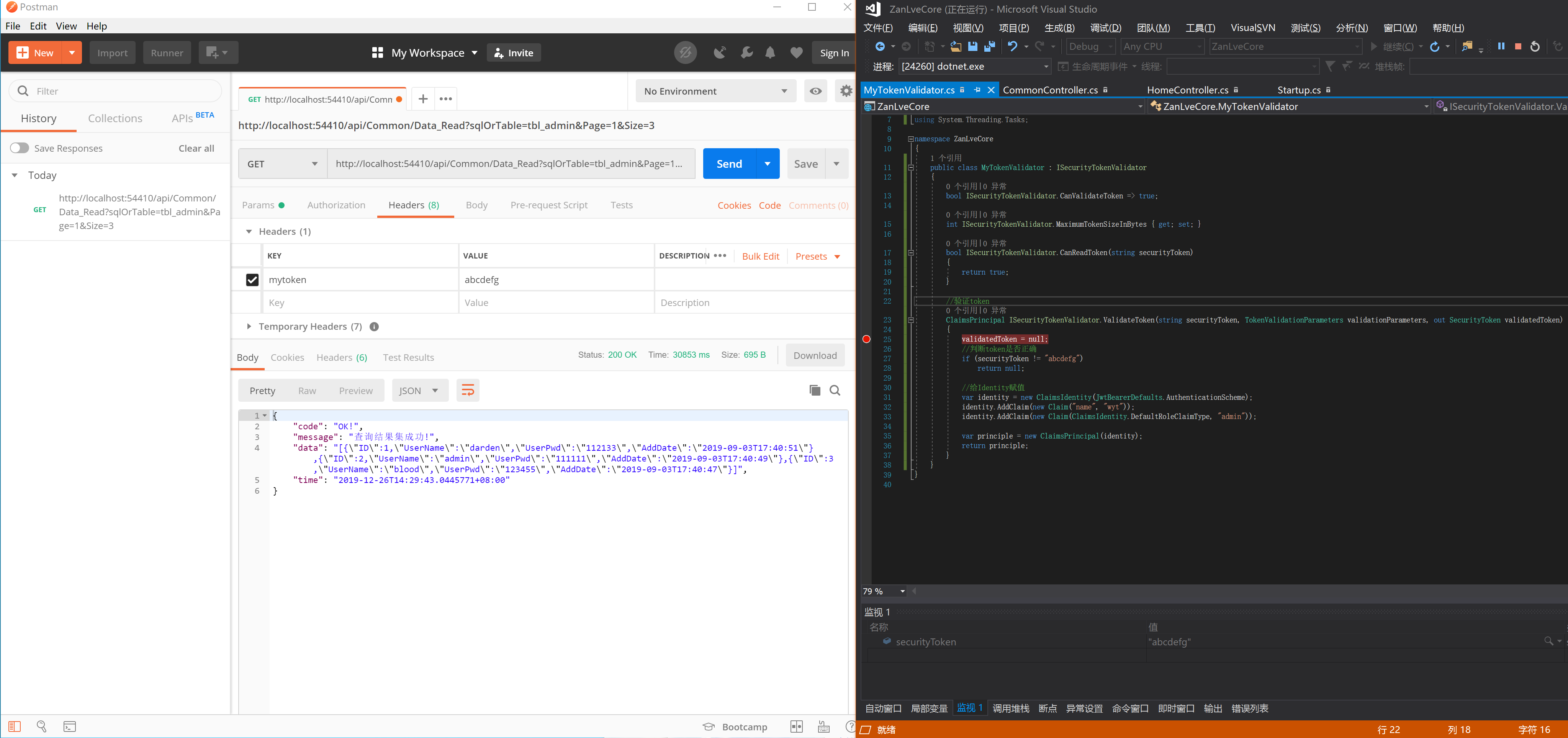Click Clear all history
This screenshot has width=1568, height=738.
(x=196, y=149)
